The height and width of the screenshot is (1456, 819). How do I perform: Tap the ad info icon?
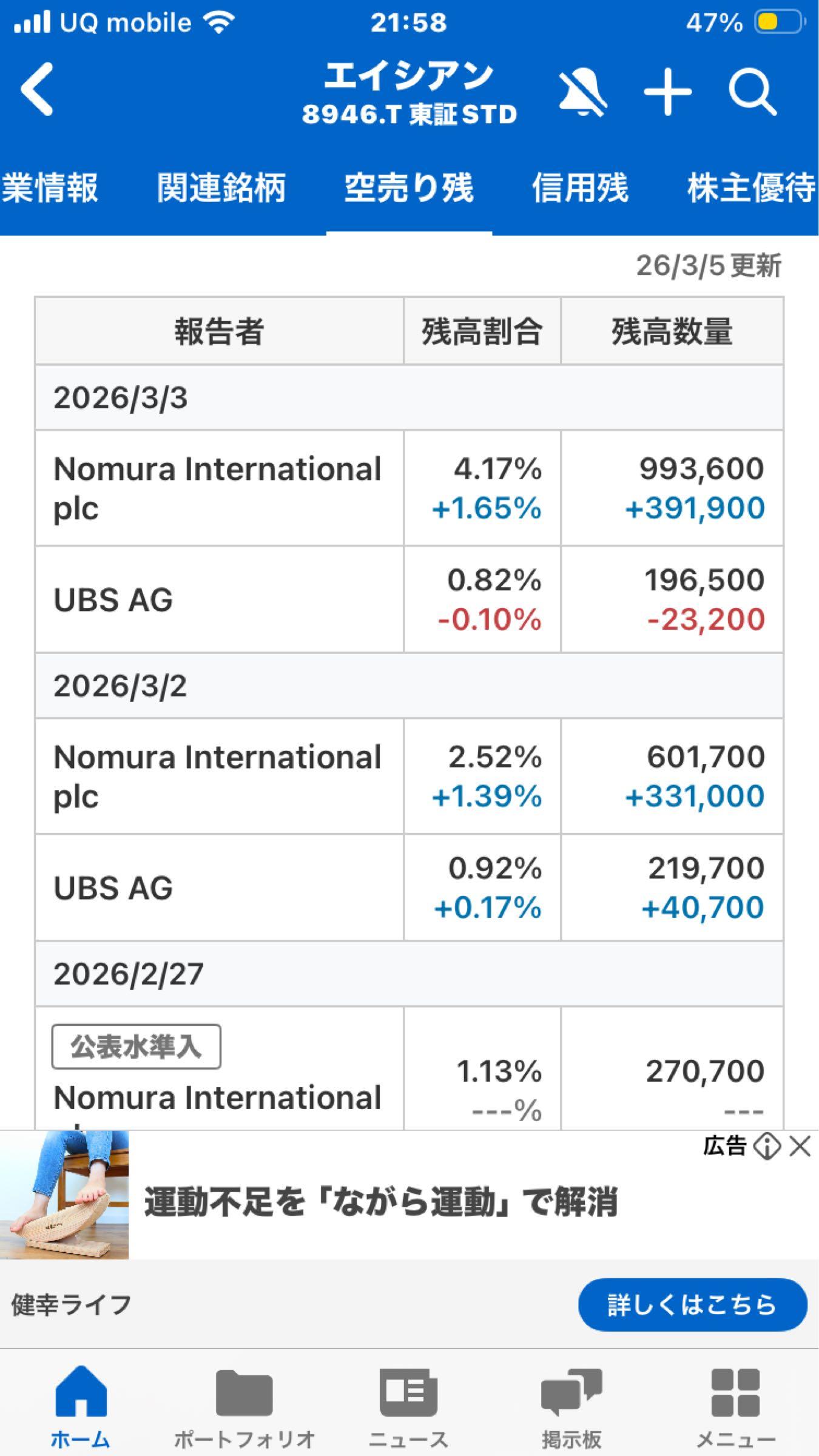(x=767, y=1147)
